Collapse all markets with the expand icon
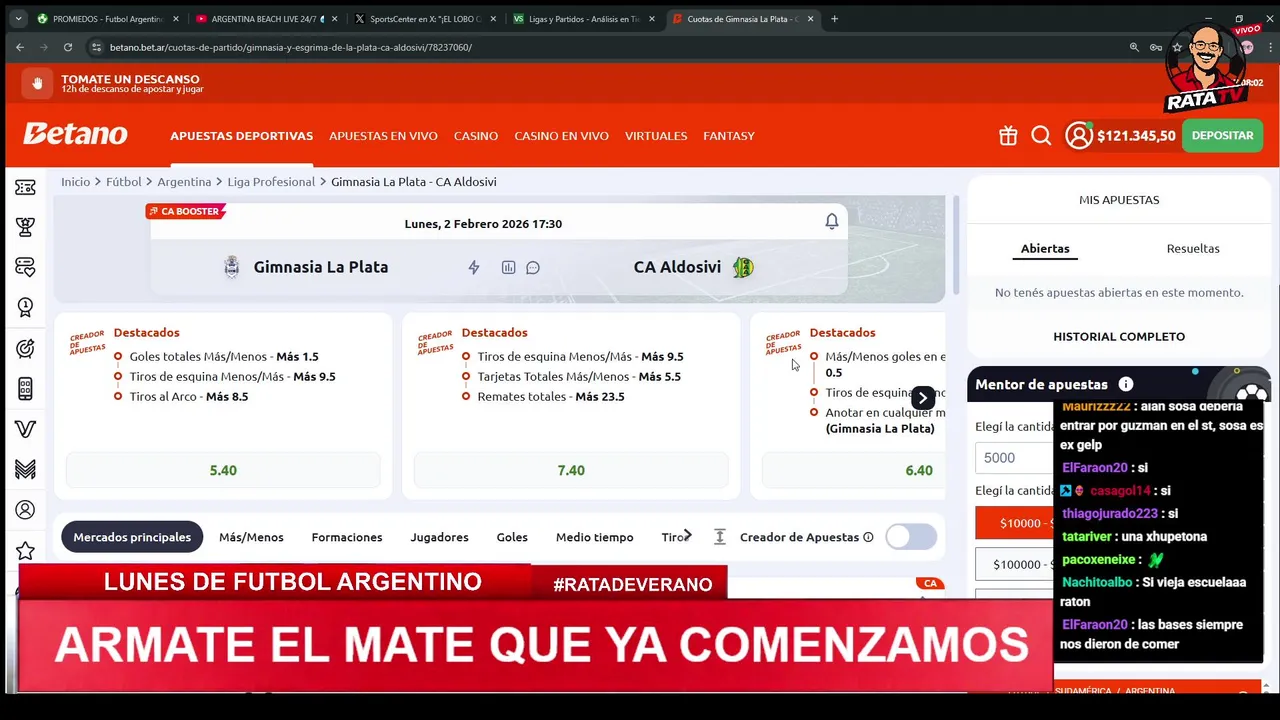The width and height of the screenshot is (1280, 720). click(719, 537)
